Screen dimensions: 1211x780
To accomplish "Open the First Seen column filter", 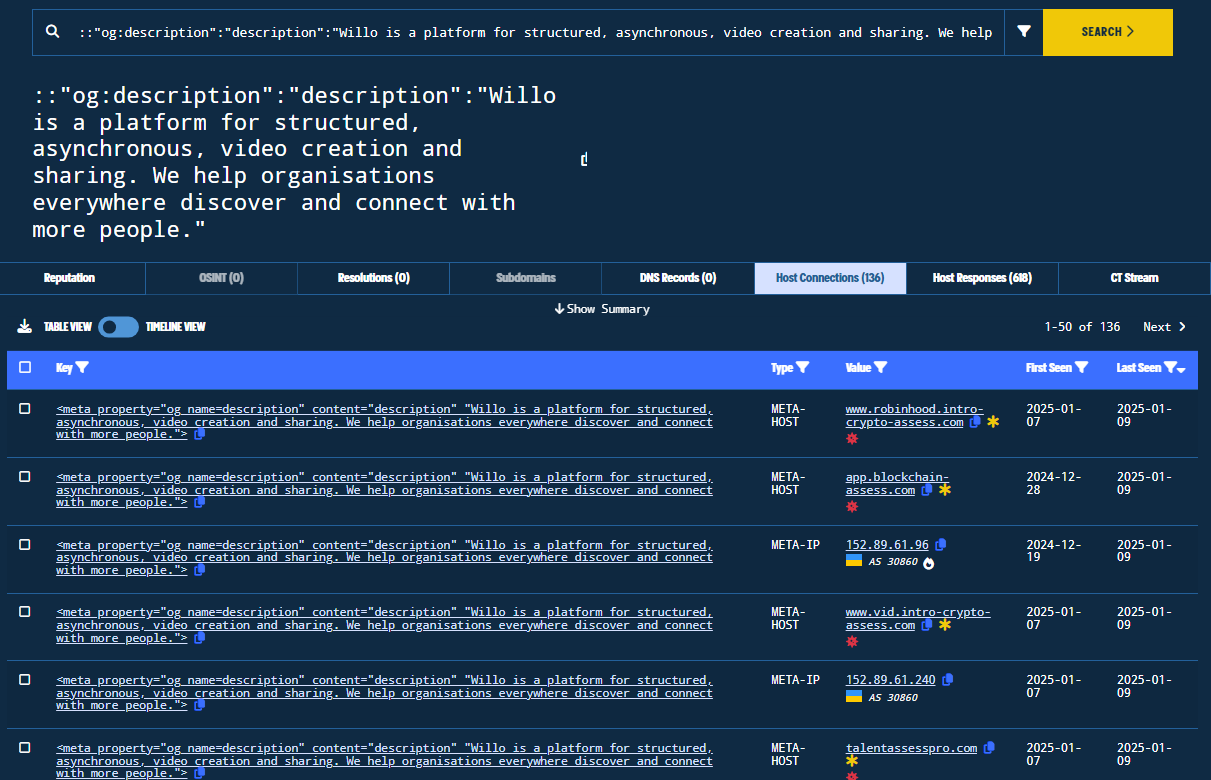I will 1081,368.
